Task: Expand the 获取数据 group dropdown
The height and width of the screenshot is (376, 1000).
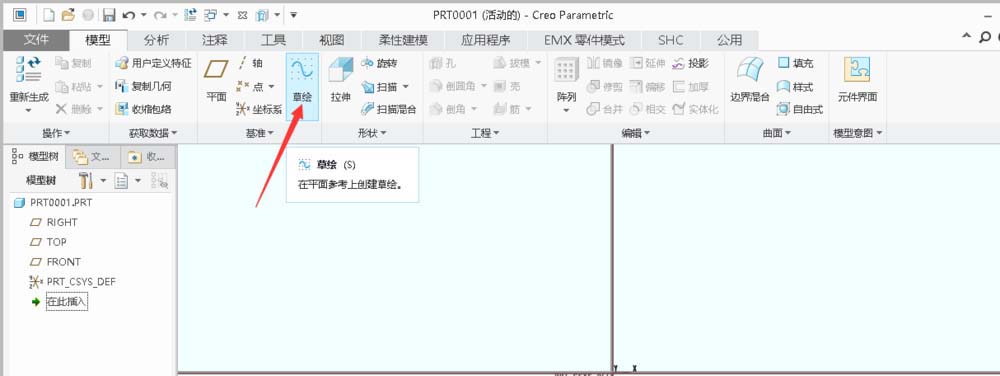Action: click(153, 133)
